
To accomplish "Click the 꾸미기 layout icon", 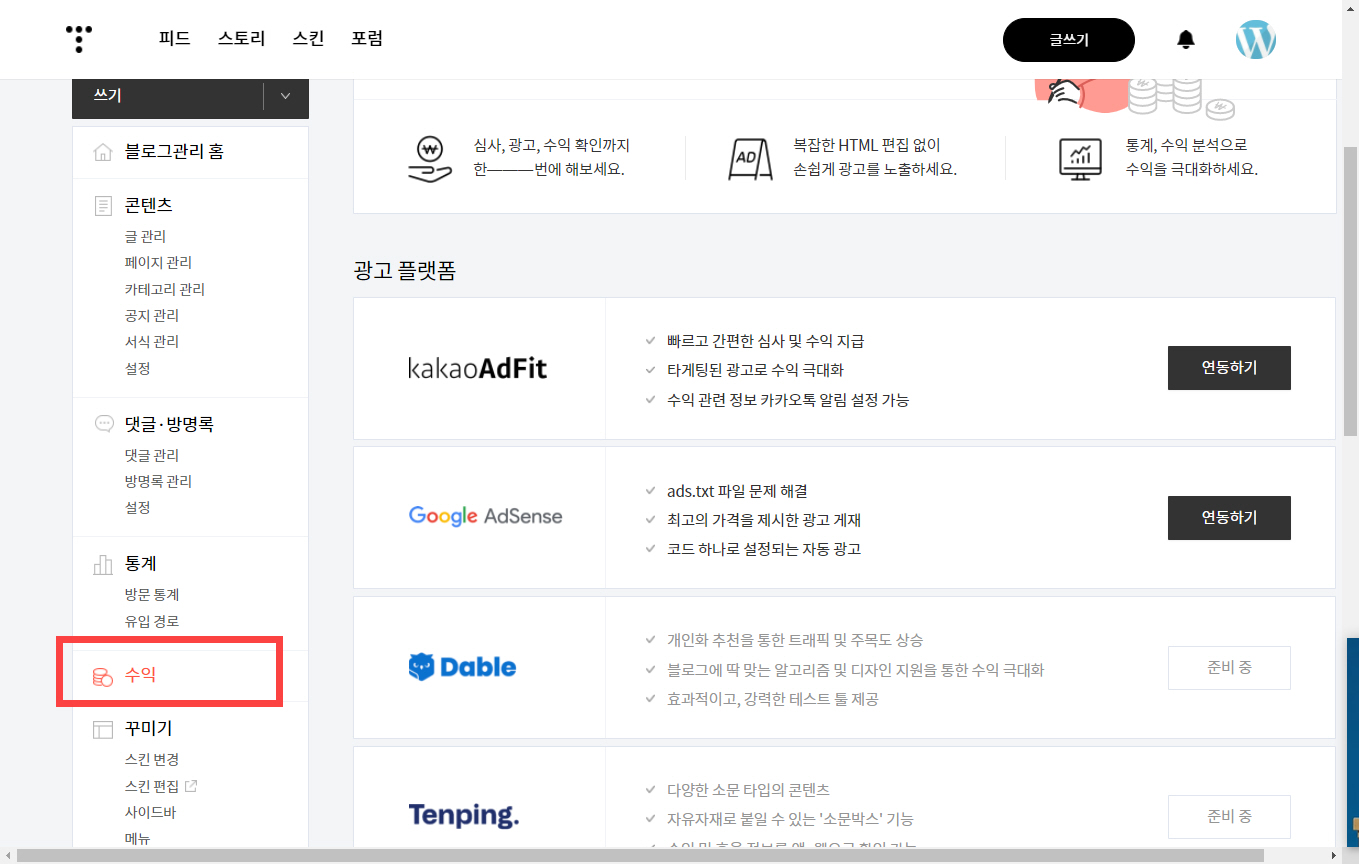I will pyautogui.click(x=102, y=729).
